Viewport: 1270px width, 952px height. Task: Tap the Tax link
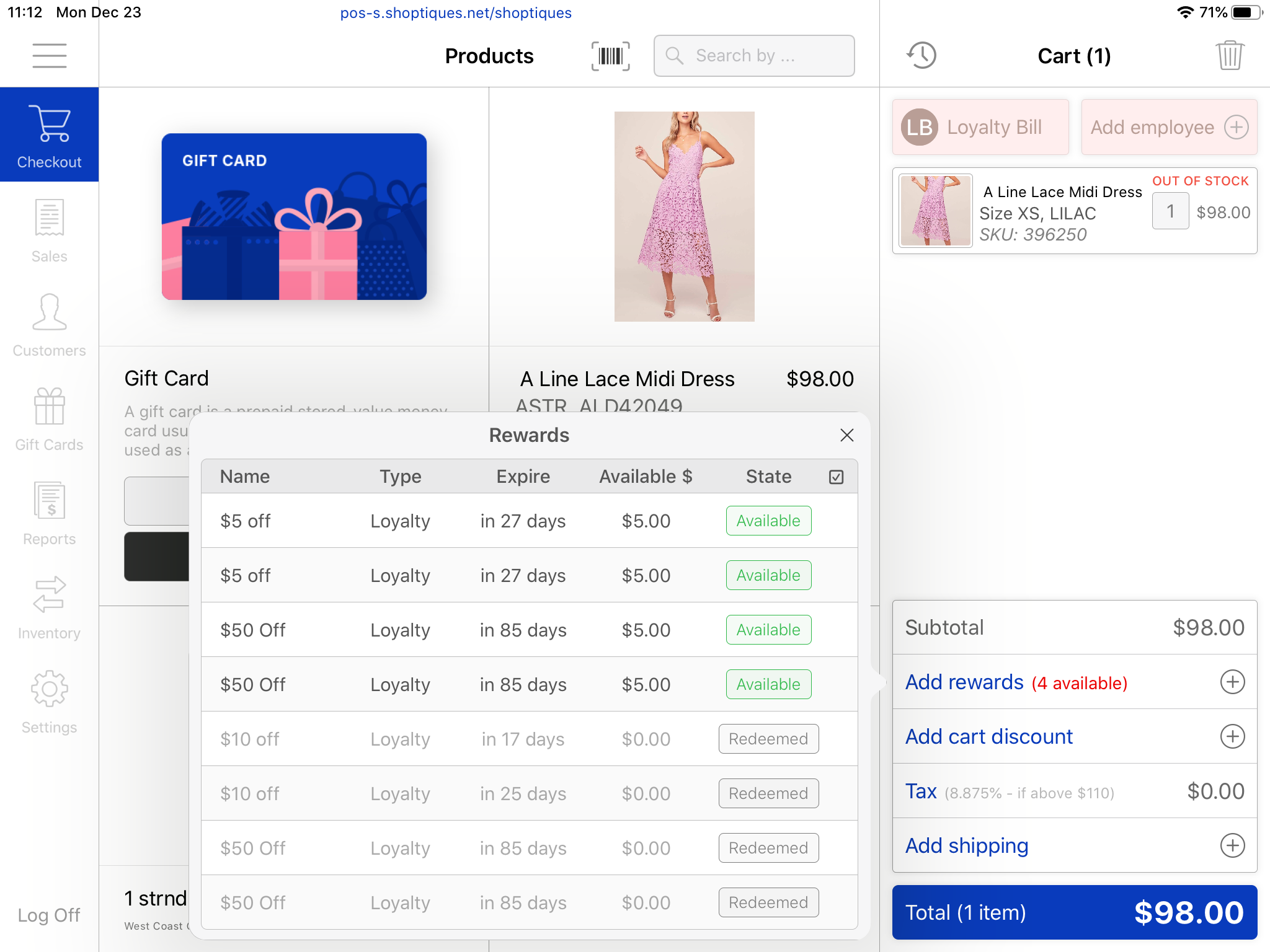(921, 791)
